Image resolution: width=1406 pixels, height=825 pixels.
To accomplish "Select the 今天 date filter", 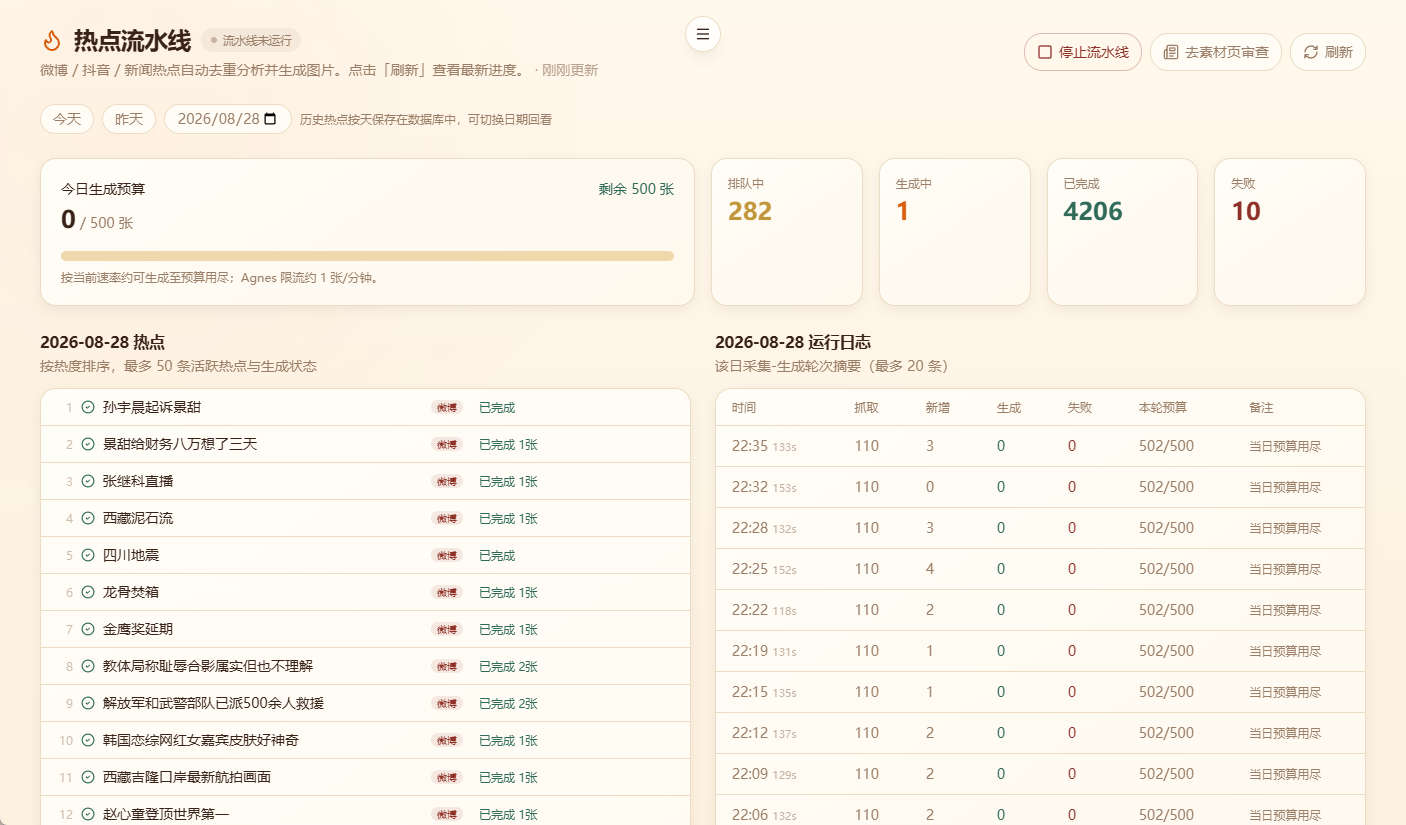I will [67, 119].
